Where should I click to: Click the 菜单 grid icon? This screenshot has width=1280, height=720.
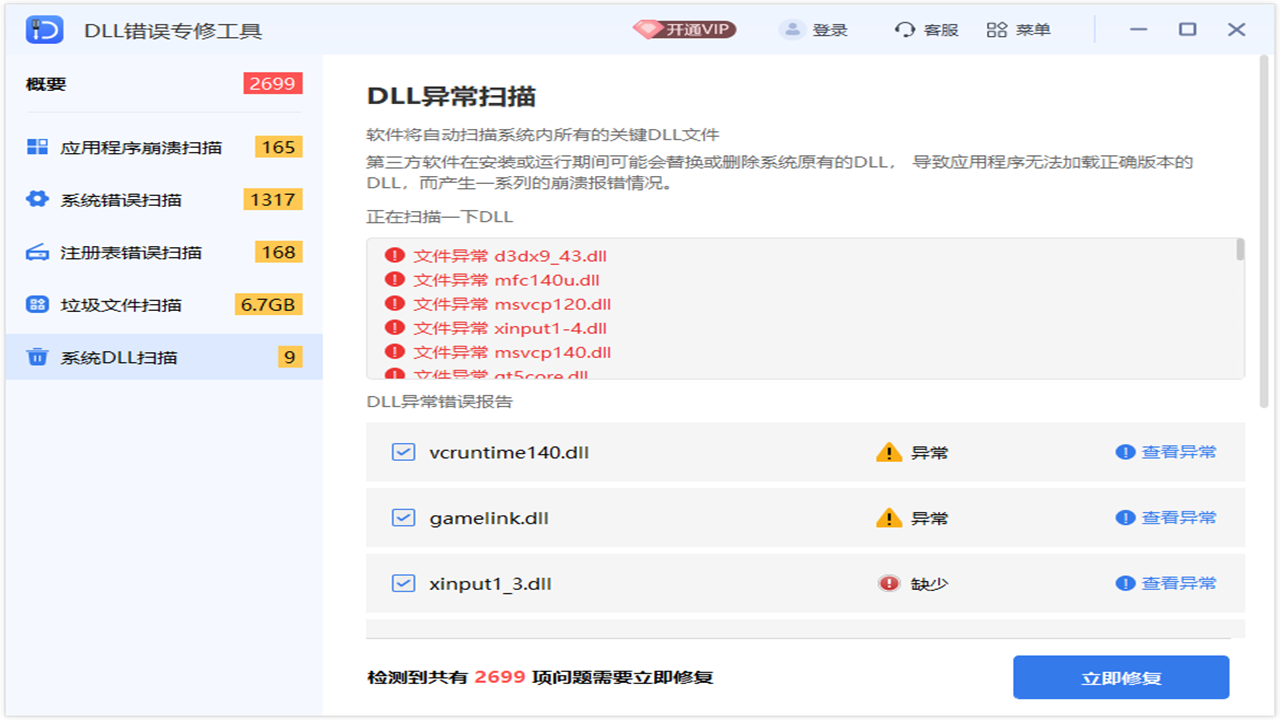pos(996,29)
